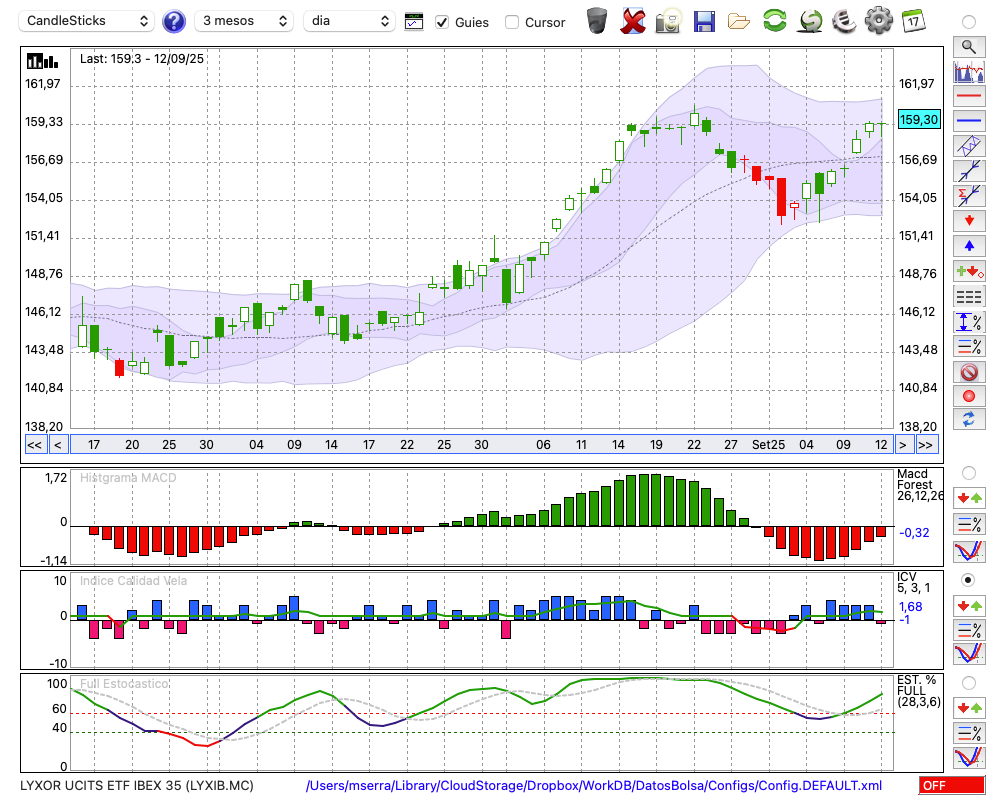This screenshot has width=1000, height=800.
Task: Click the blue -0,32 MACD value
Action: point(914,533)
